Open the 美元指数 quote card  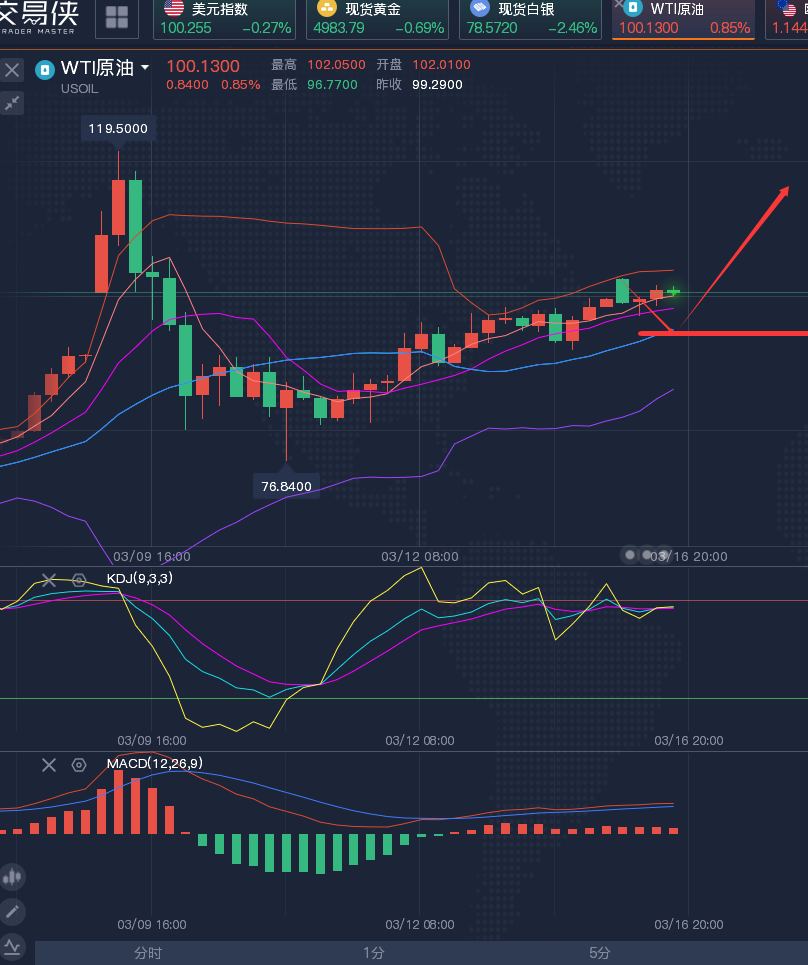pyautogui.click(x=226, y=18)
